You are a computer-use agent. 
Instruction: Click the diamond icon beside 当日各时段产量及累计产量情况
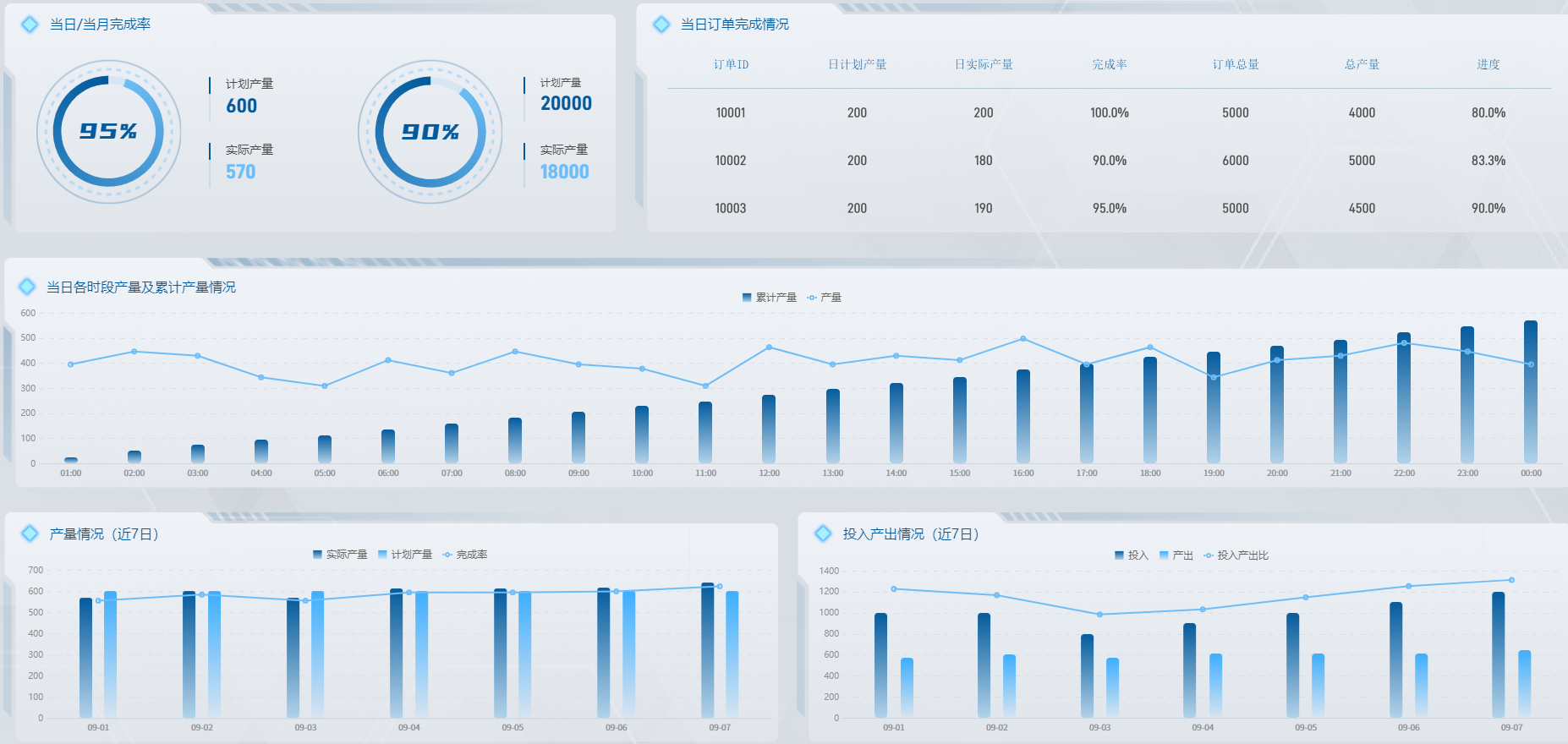pyautogui.click(x=27, y=287)
